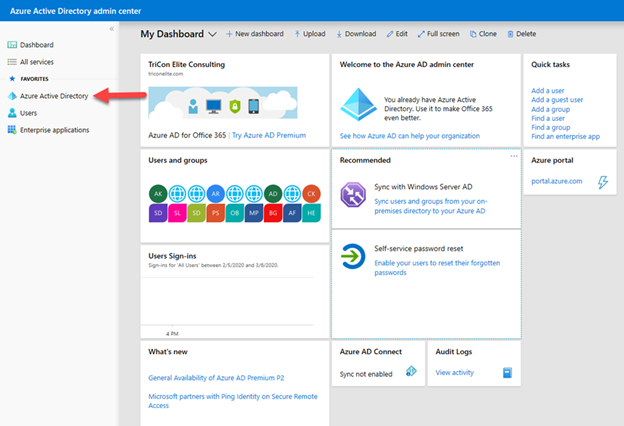Select the PS group tile
Image resolution: width=624 pixels, height=426 pixels.
click(215, 213)
